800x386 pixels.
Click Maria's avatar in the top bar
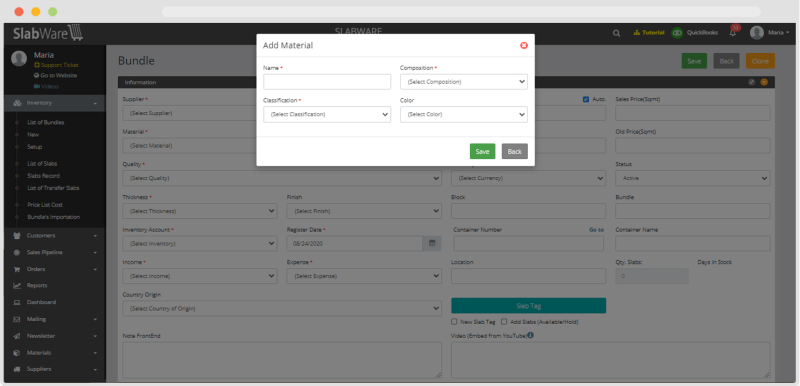click(757, 33)
